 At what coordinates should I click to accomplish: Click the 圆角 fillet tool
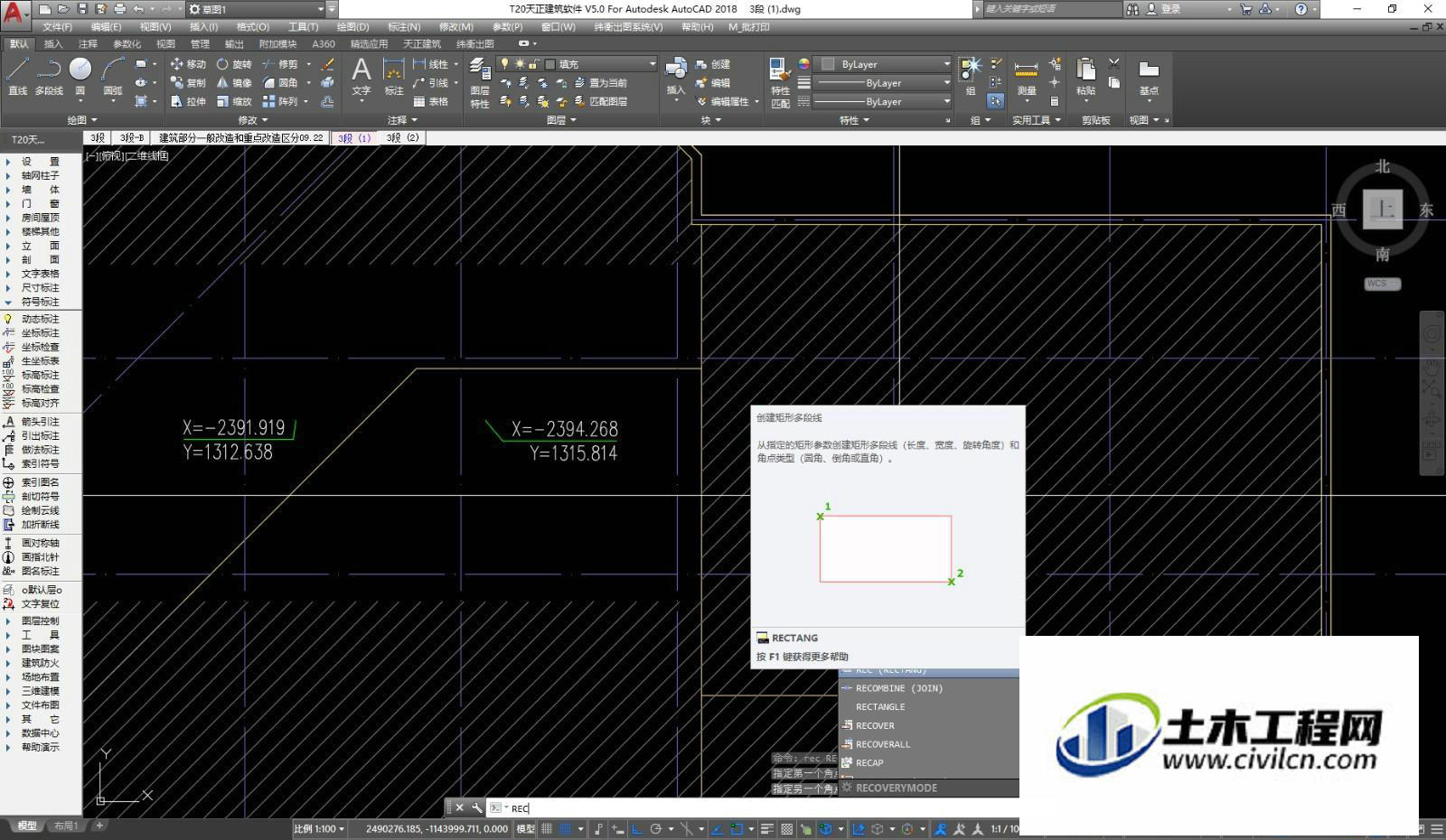(280, 83)
